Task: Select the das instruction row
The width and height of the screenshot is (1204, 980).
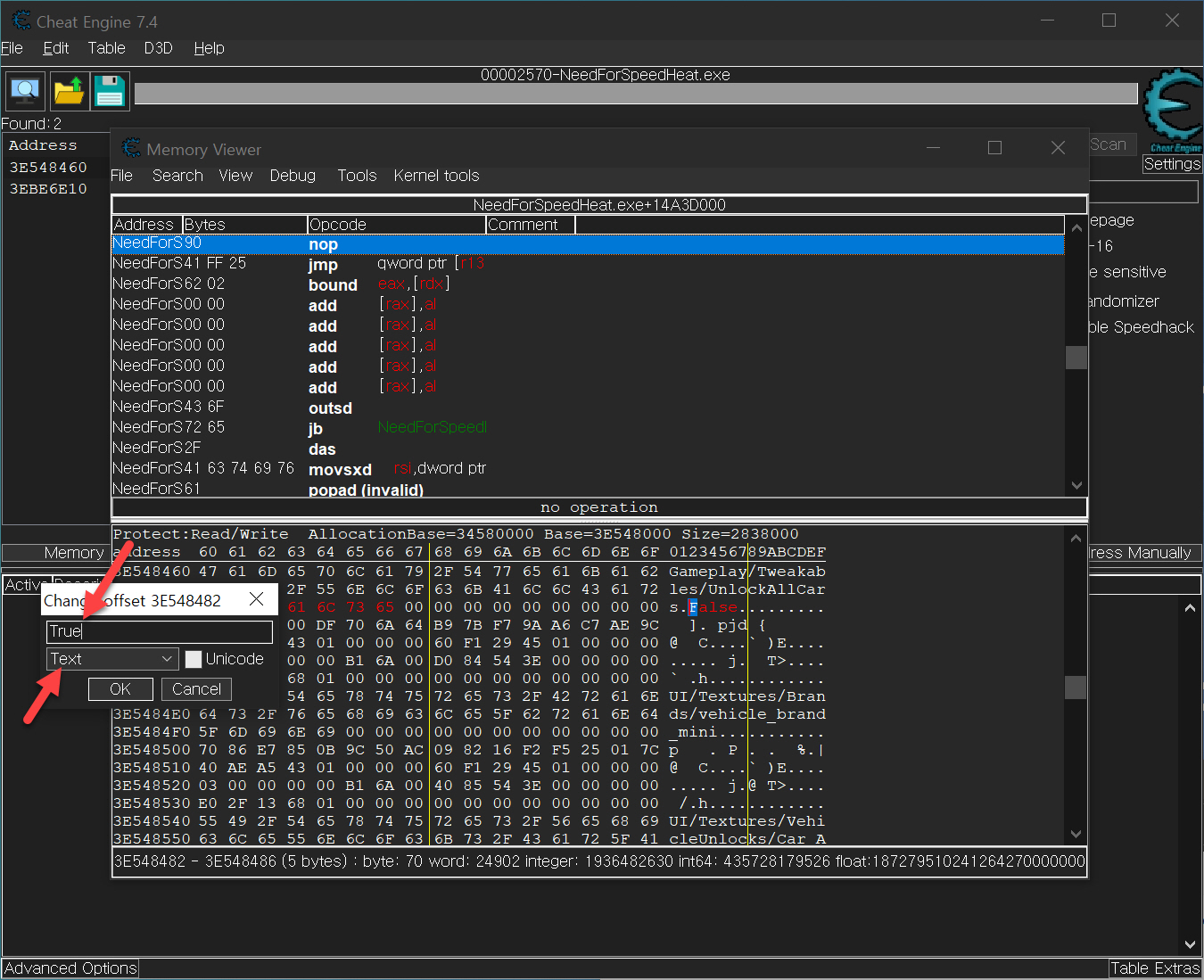Action: coord(588,449)
